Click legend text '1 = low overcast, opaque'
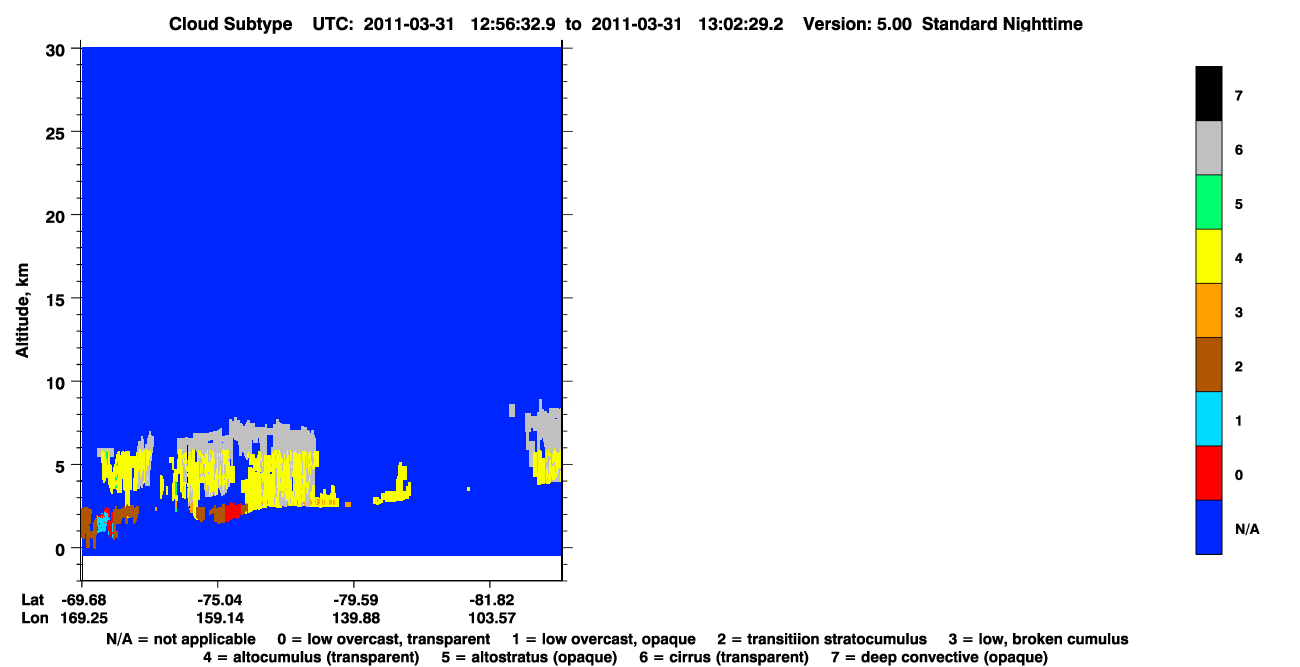Screen dimensions: 1300x667 pyautogui.click(x=604, y=639)
